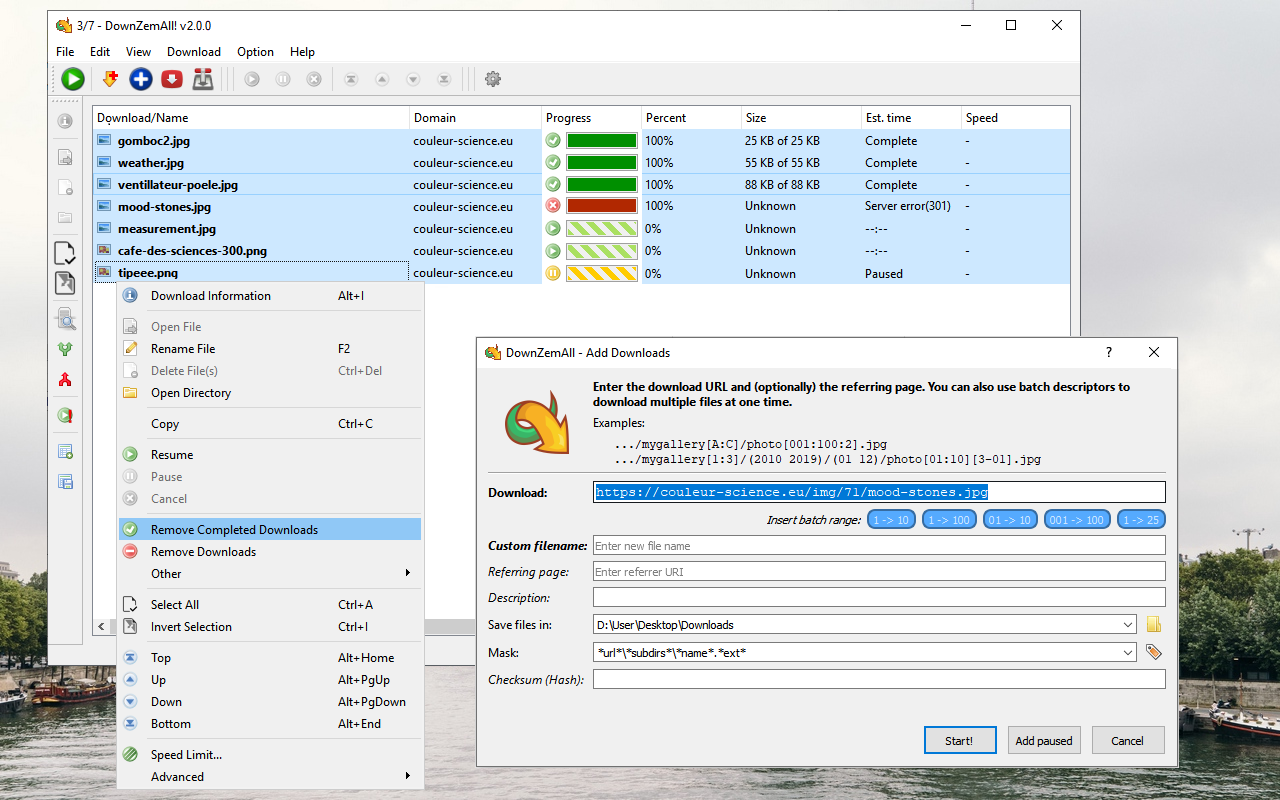Click the green Start play icon in main toolbar

72,79
